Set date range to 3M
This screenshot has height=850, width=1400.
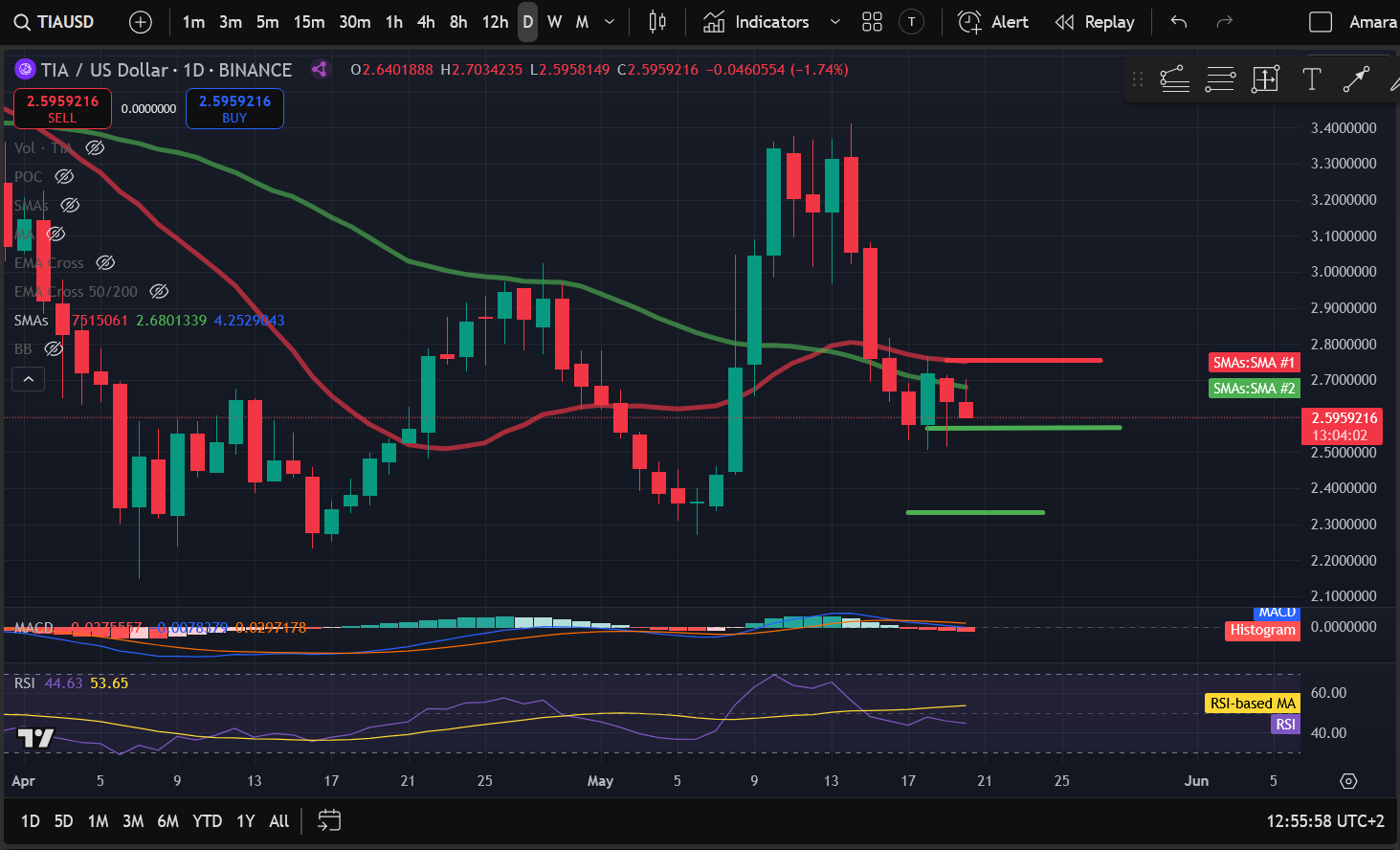[133, 821]
